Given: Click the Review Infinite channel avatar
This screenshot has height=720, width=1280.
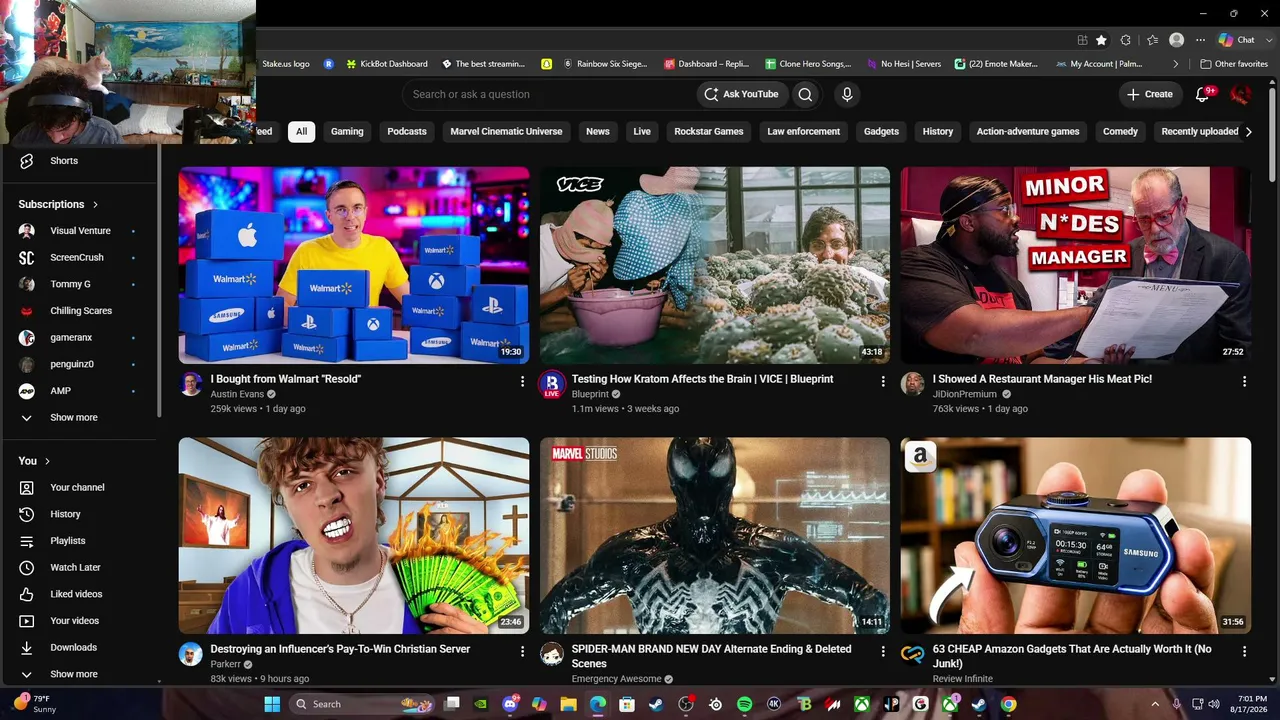Looking at the screenshot, I should (913, 655).
